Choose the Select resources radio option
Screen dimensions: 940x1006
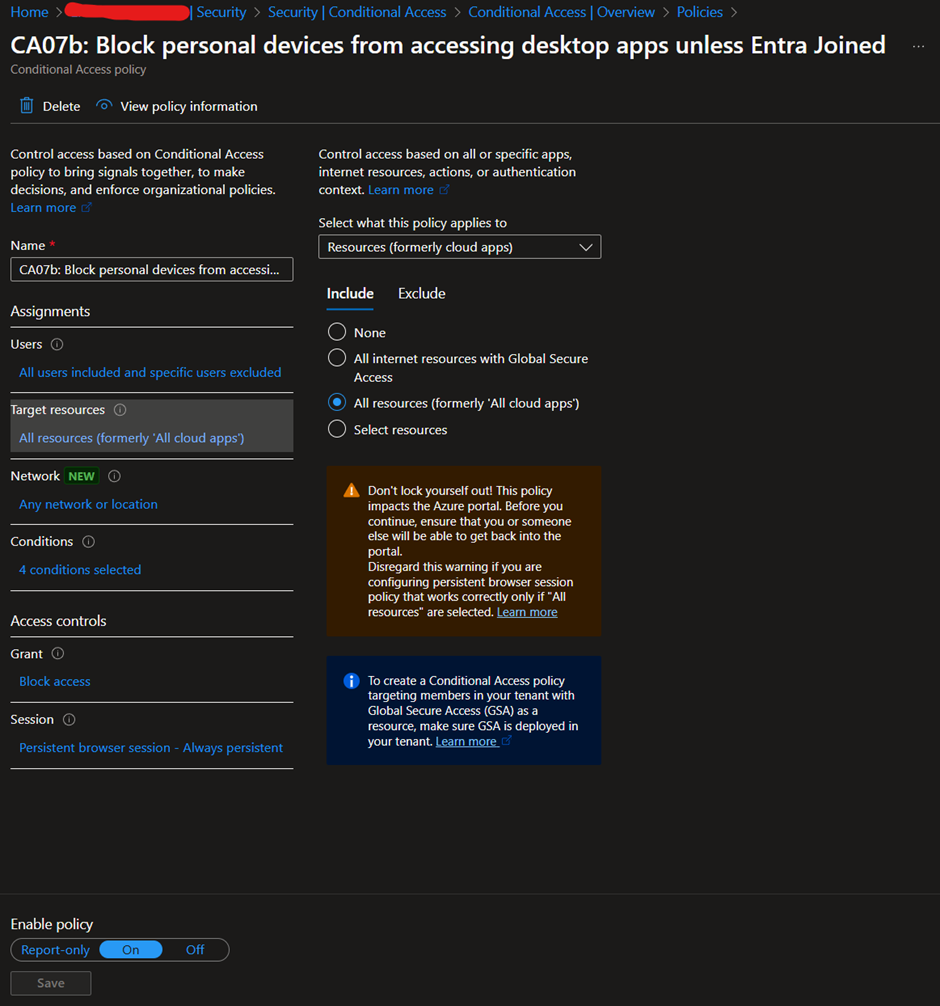pyautogui.click(x=337, y=429)
